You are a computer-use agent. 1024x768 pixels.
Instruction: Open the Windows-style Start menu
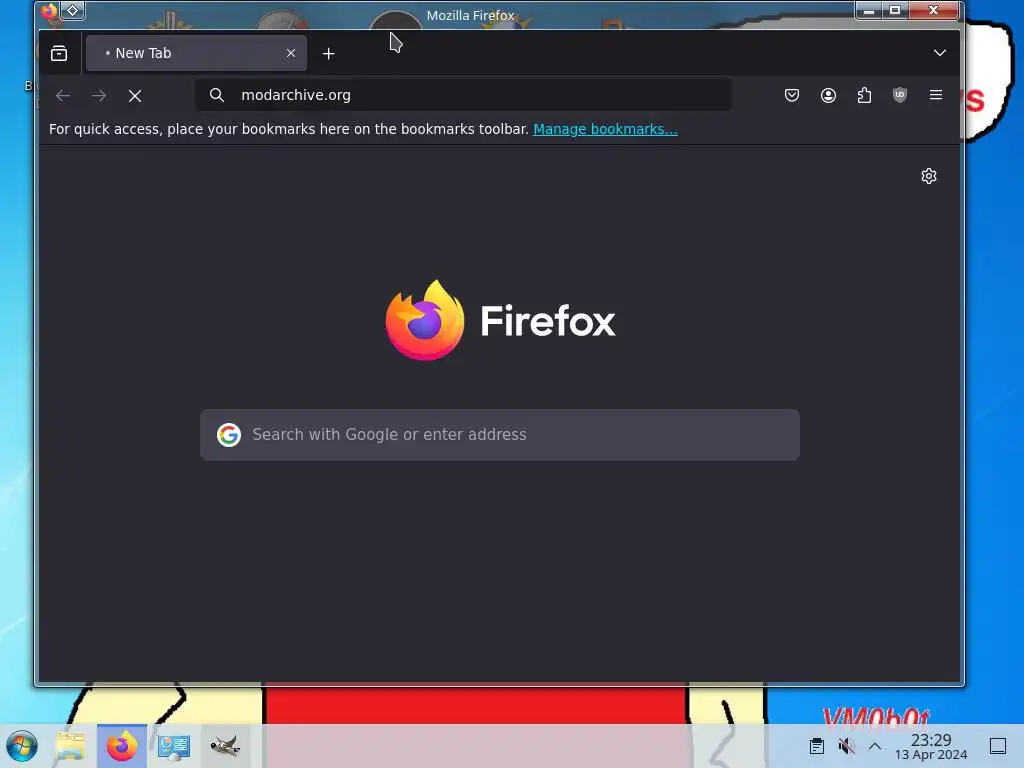pyautogui.click(x=22, y=746)
